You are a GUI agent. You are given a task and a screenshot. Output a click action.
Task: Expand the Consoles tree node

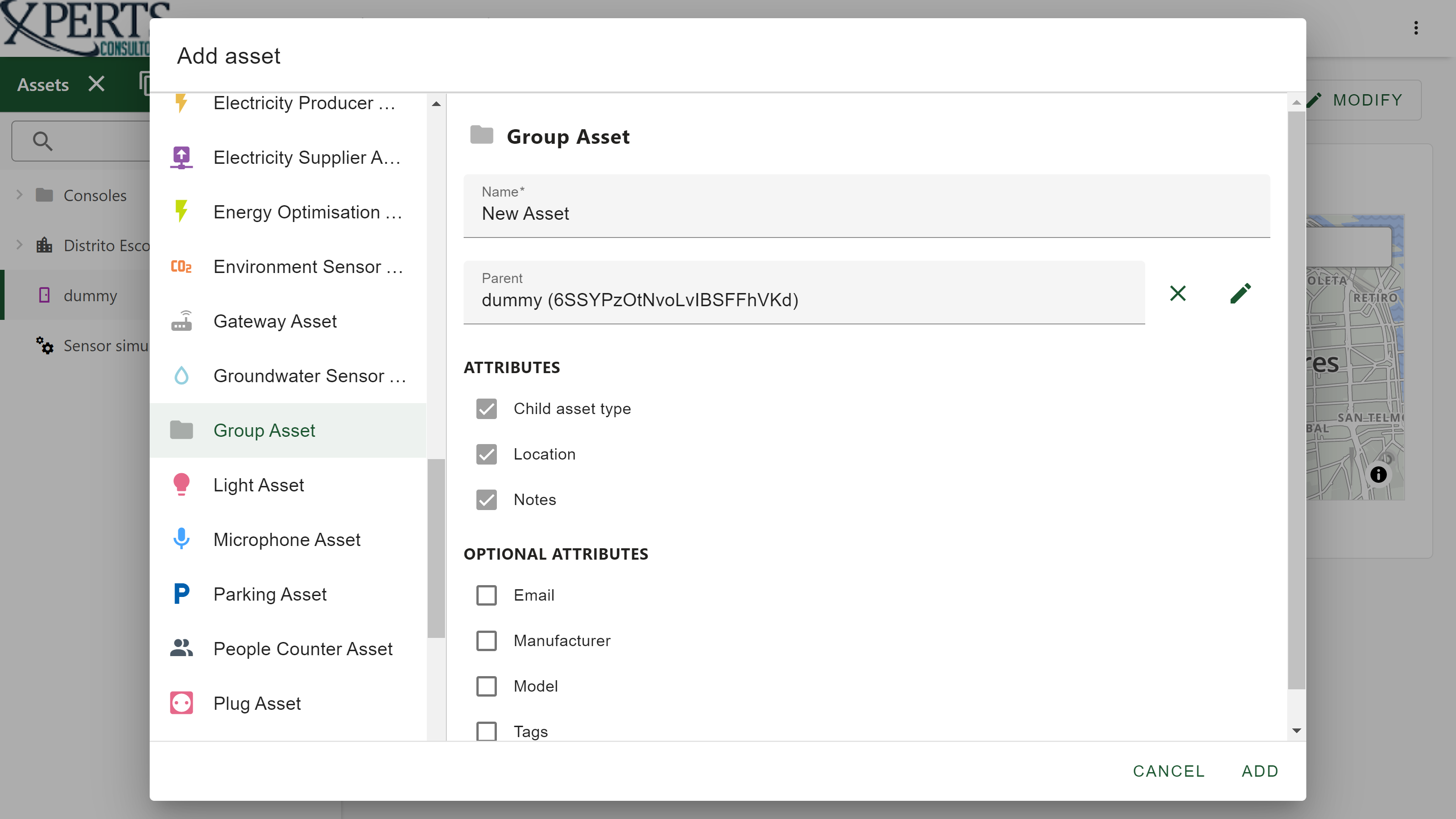[x=19, y=195]
